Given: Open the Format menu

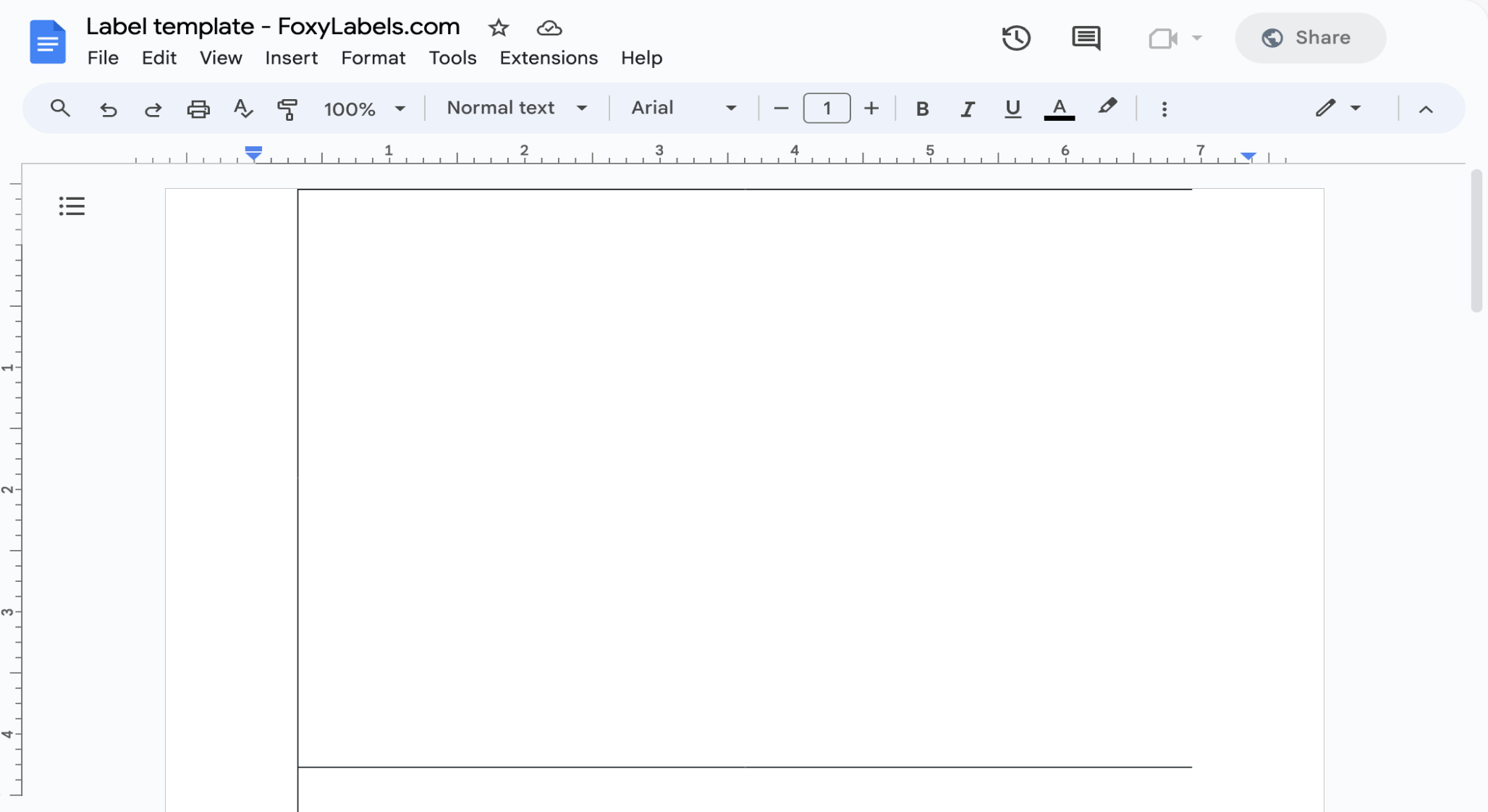Looking at the screenshot, I should [373, 58].
